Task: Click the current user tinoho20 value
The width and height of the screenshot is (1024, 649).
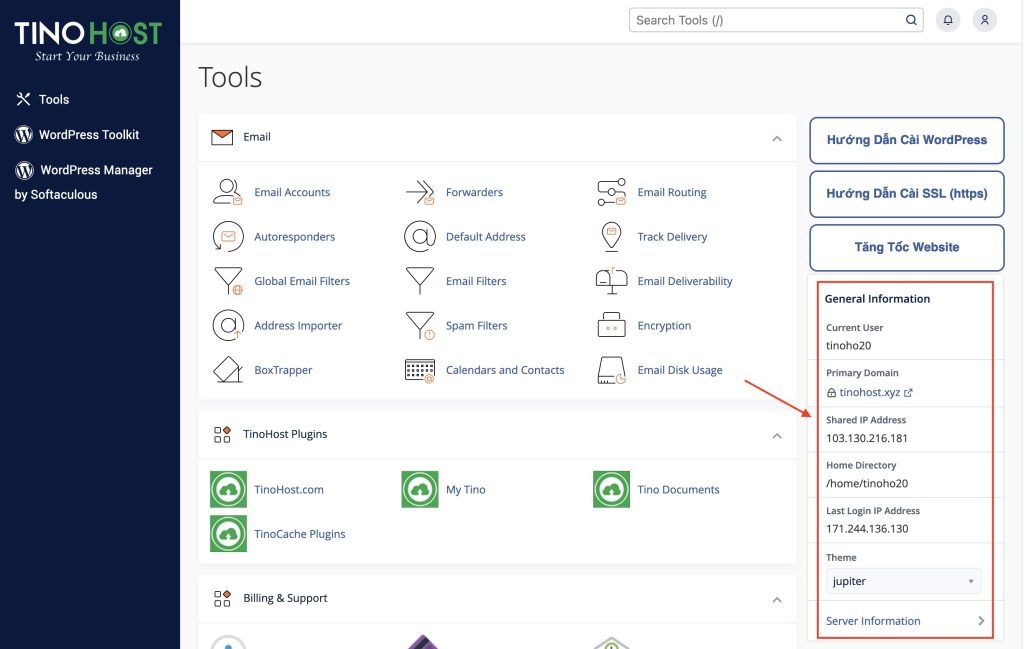Action: pyautogui.click(x=848, y=345)
